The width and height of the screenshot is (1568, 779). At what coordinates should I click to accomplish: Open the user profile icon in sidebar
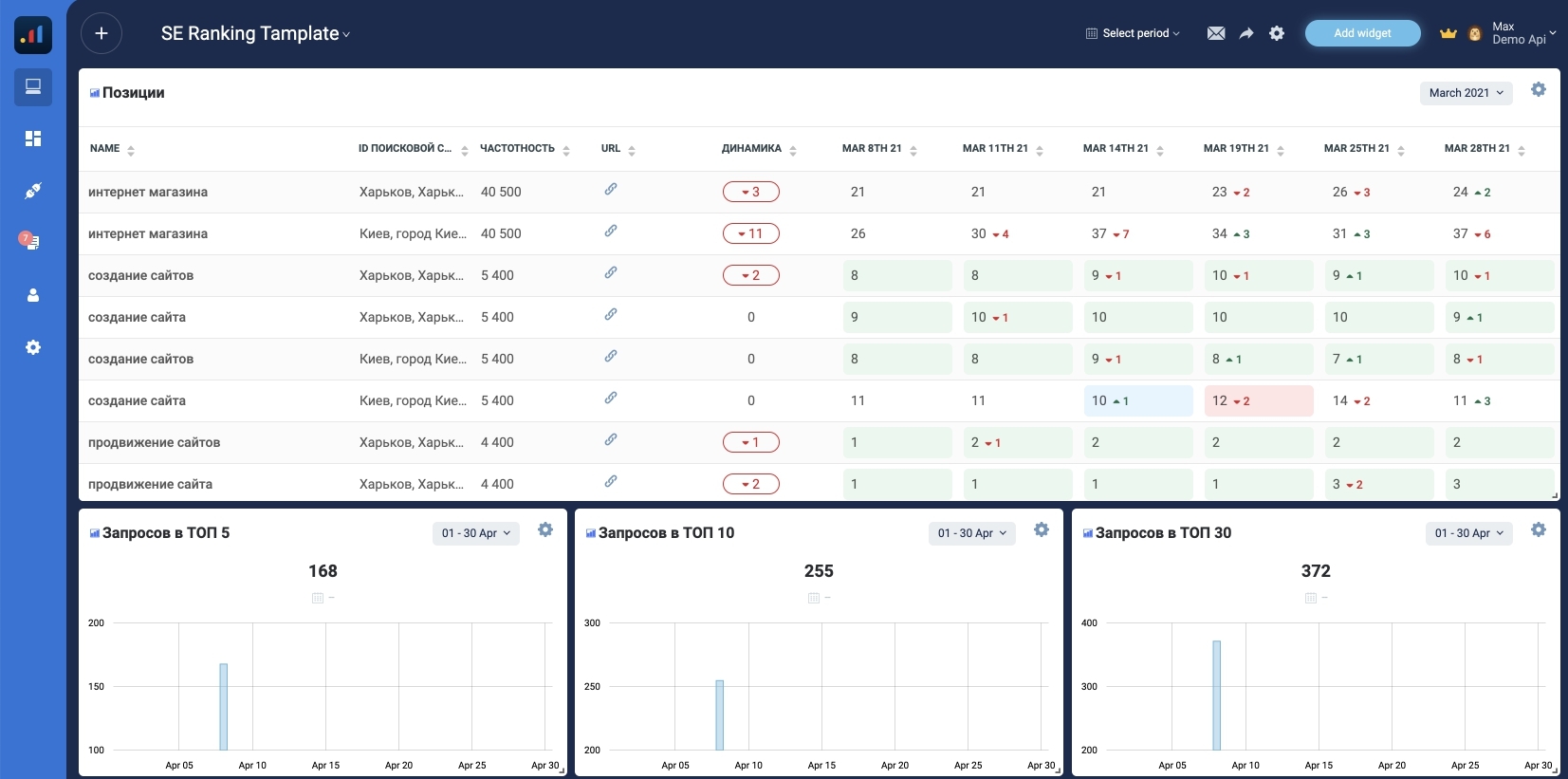(33, 295)
